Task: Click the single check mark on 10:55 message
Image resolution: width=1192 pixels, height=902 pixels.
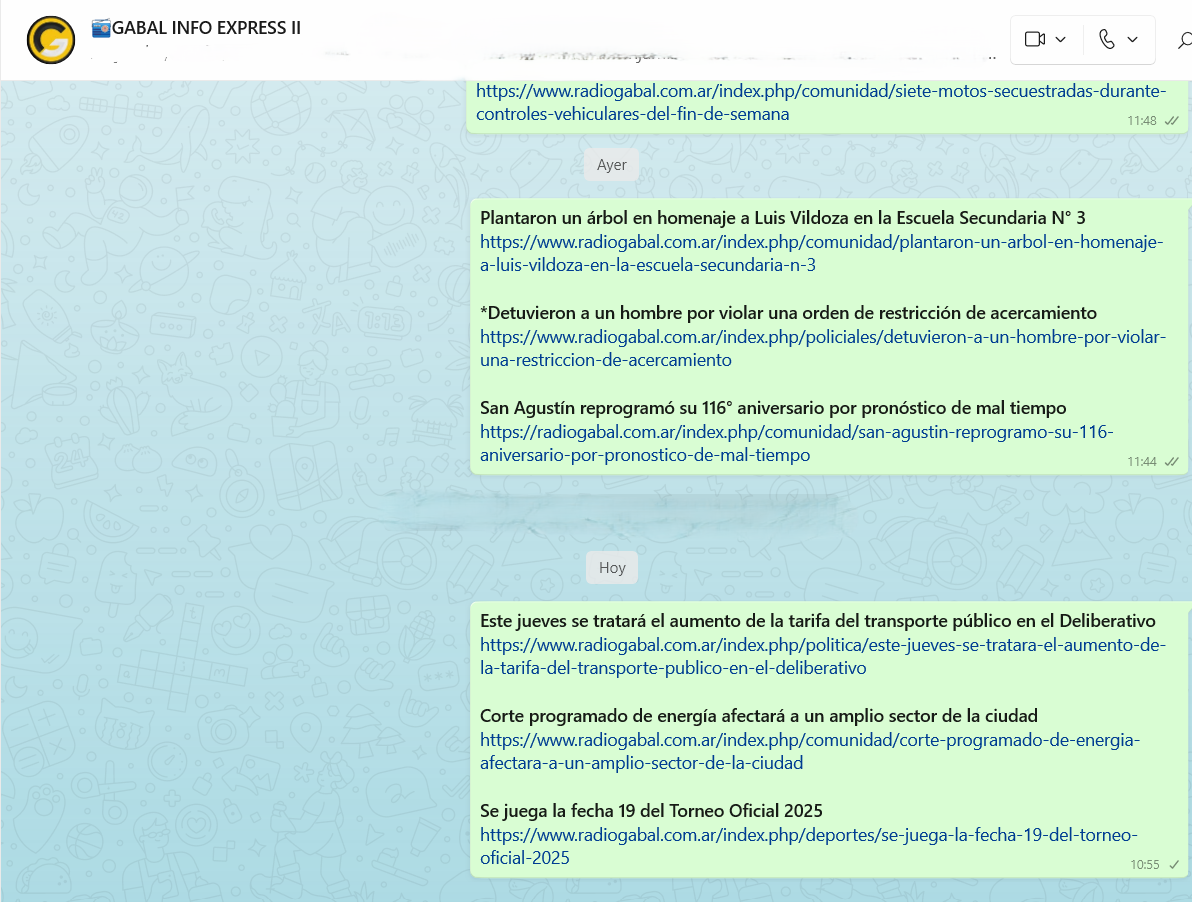Action: coord(1174,865)
